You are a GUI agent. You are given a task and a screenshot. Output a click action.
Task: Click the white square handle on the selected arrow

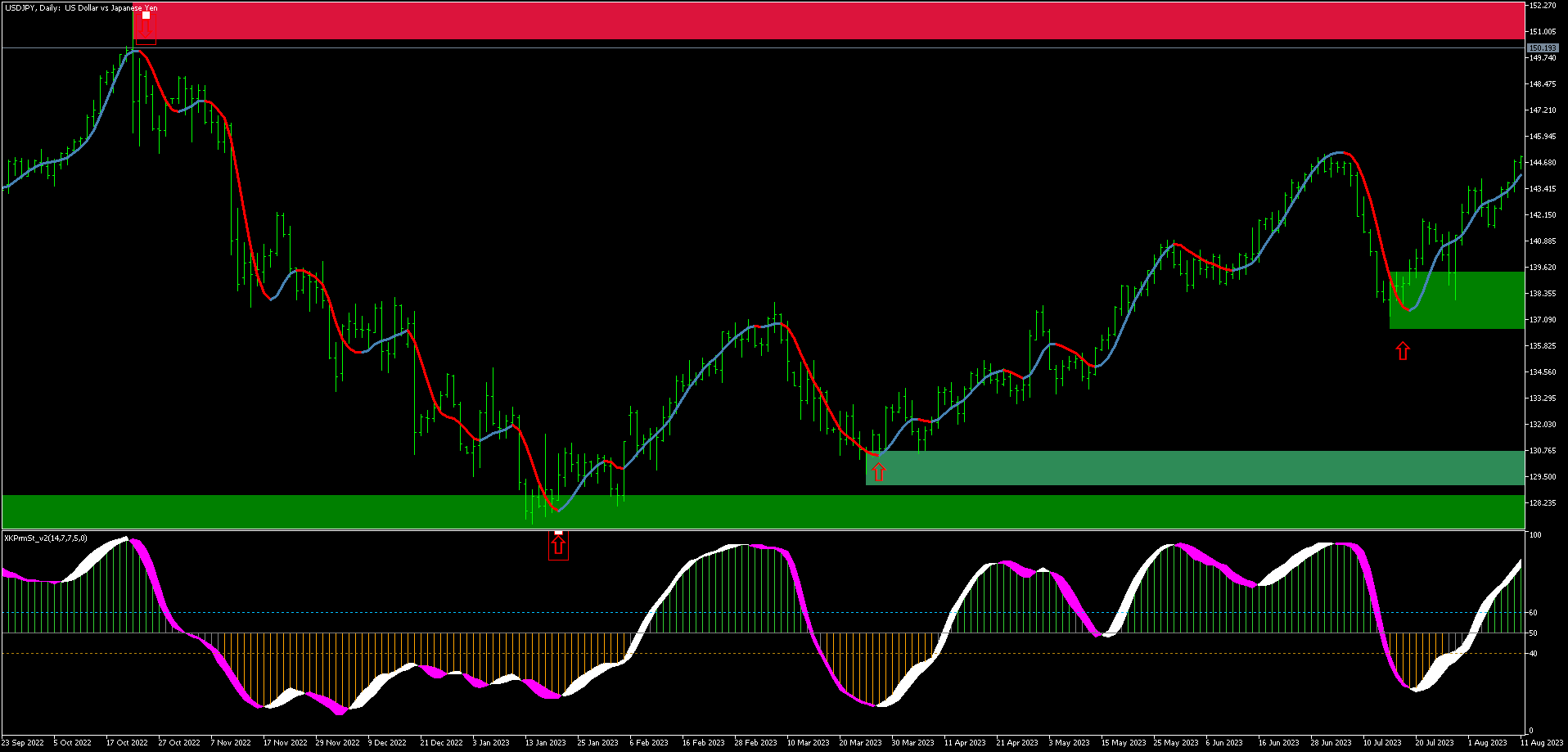point(146,14)
